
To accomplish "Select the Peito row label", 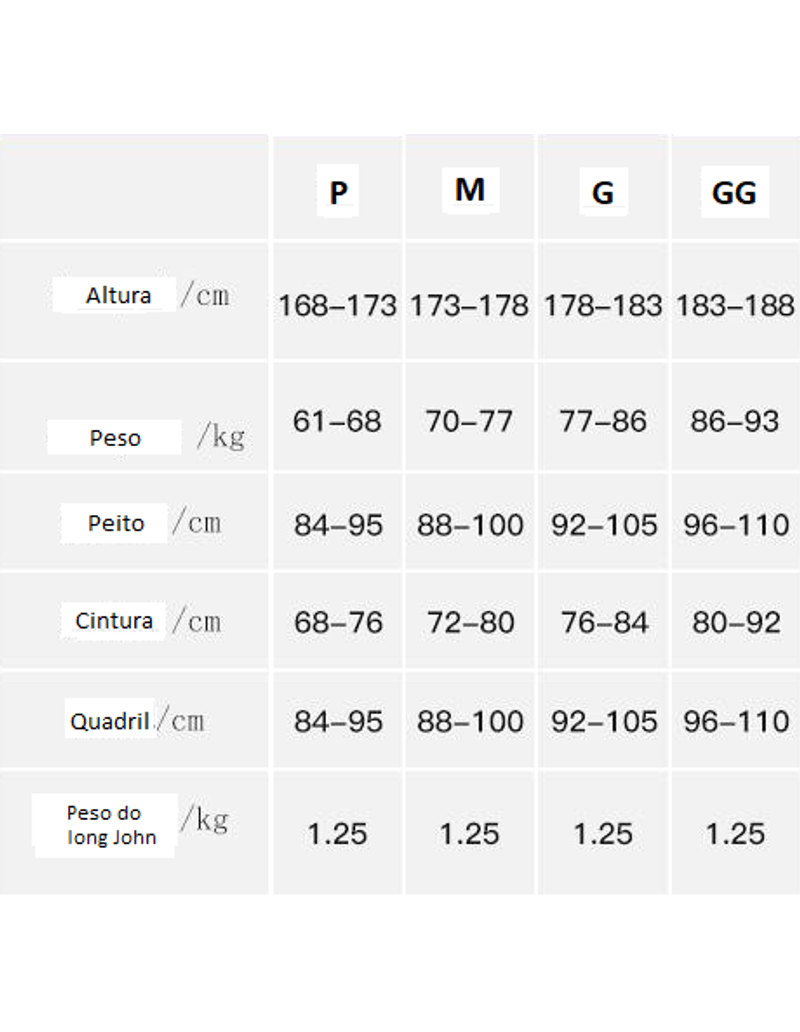I will pyautogui.click(x=116, y=523).
